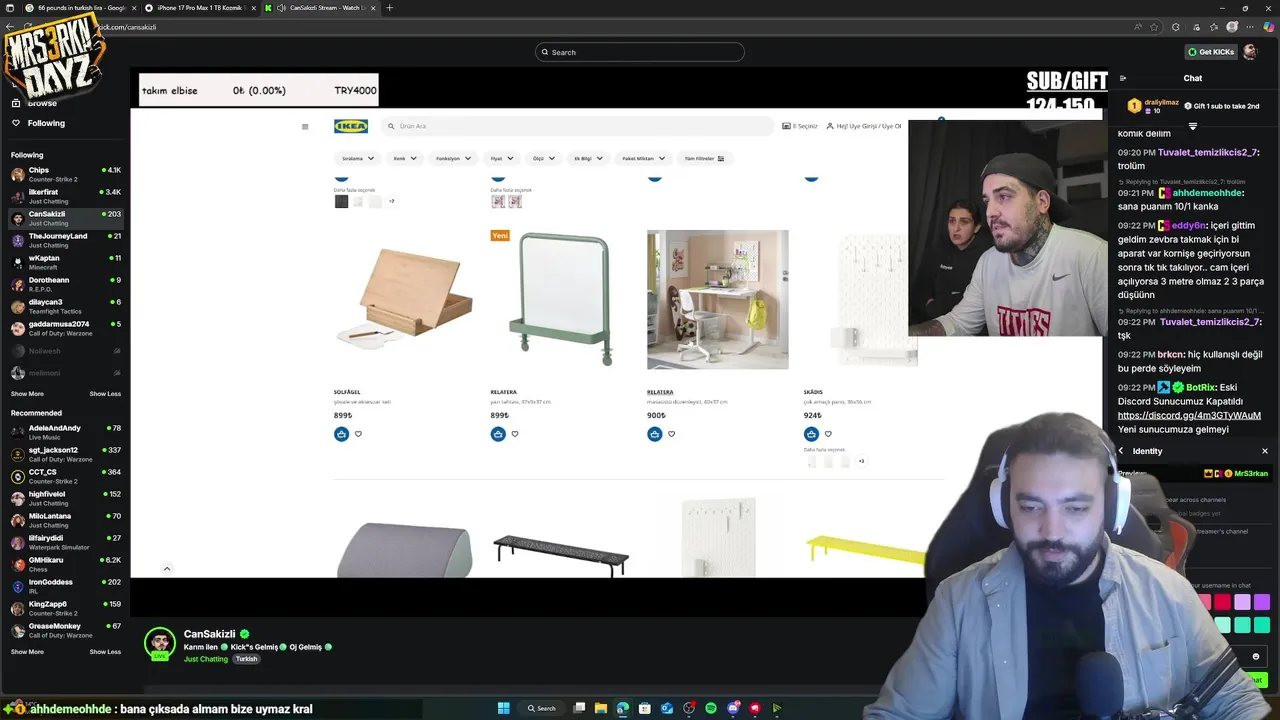1280x720 pixels.
Task: Add page to browser favorites star
Action: click(1154, 27)
